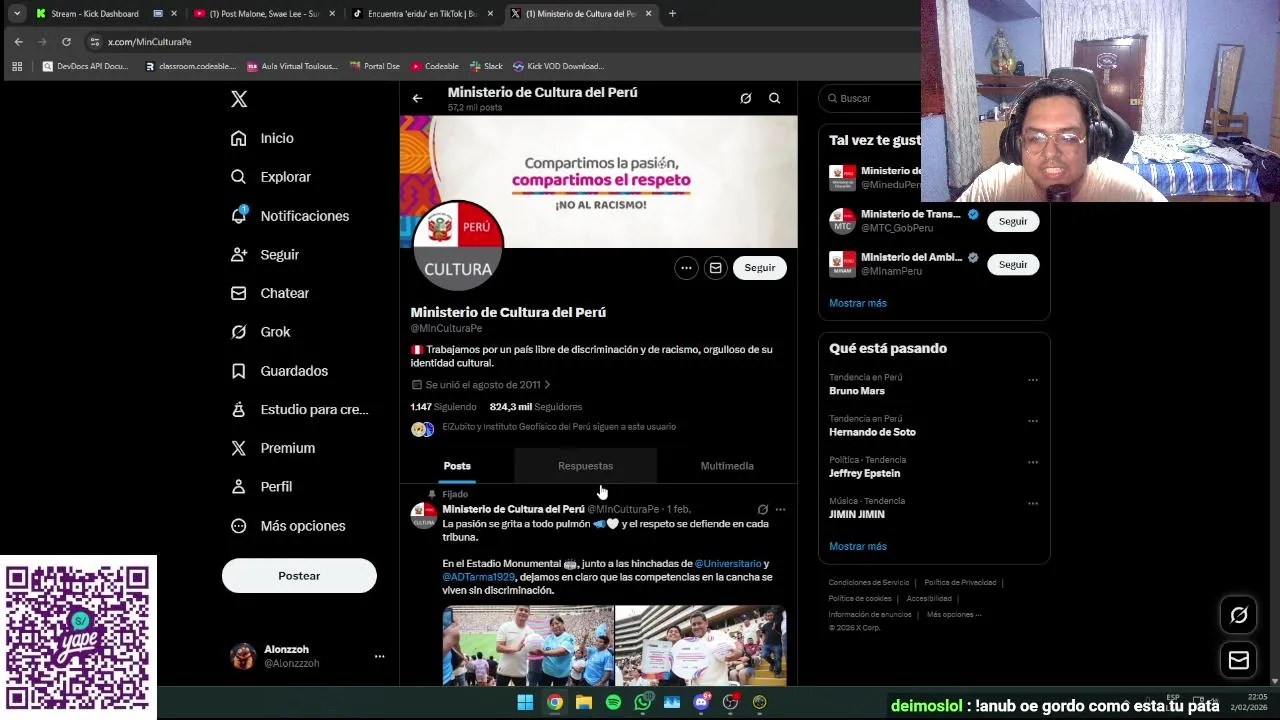Send a message via envelope icon on profile
The image size is (1280, 720).
pos(715,268)
